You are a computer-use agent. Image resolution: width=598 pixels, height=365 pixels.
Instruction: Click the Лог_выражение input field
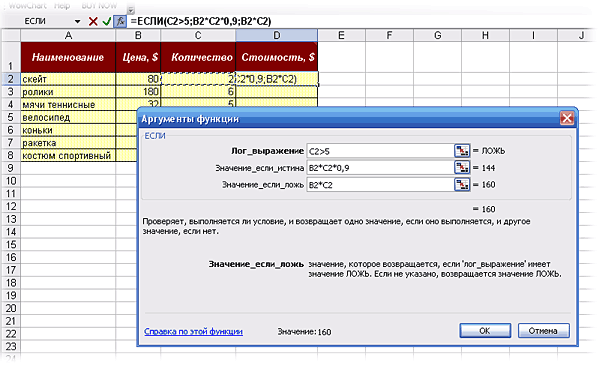pos(380,151)
